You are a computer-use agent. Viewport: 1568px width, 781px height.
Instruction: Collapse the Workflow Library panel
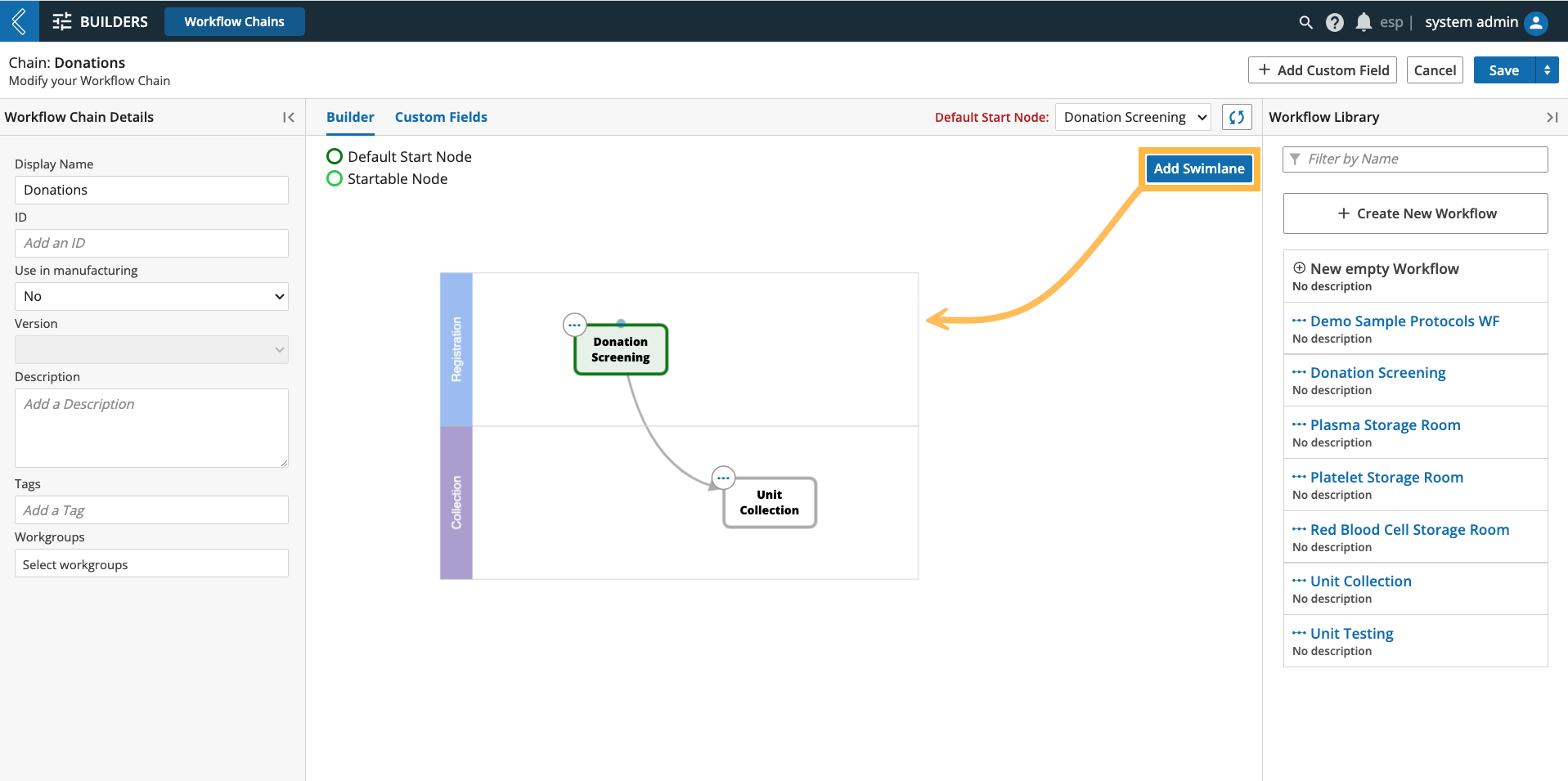1552,117
